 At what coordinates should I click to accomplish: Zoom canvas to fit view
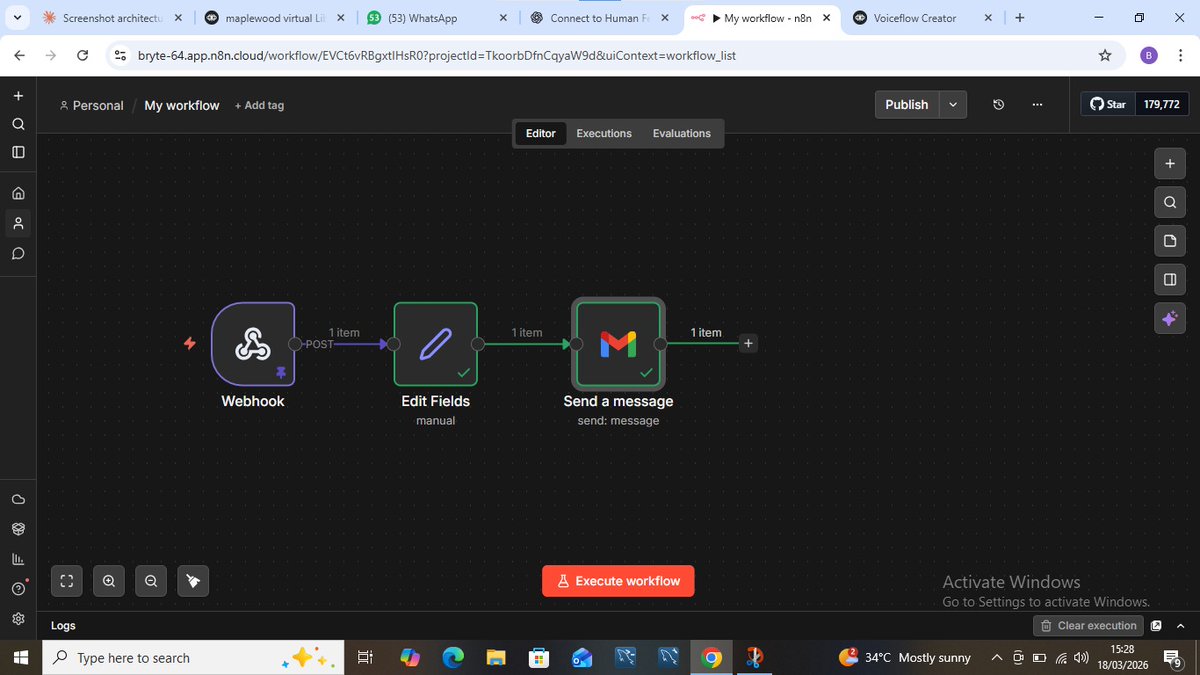point(67,580)
